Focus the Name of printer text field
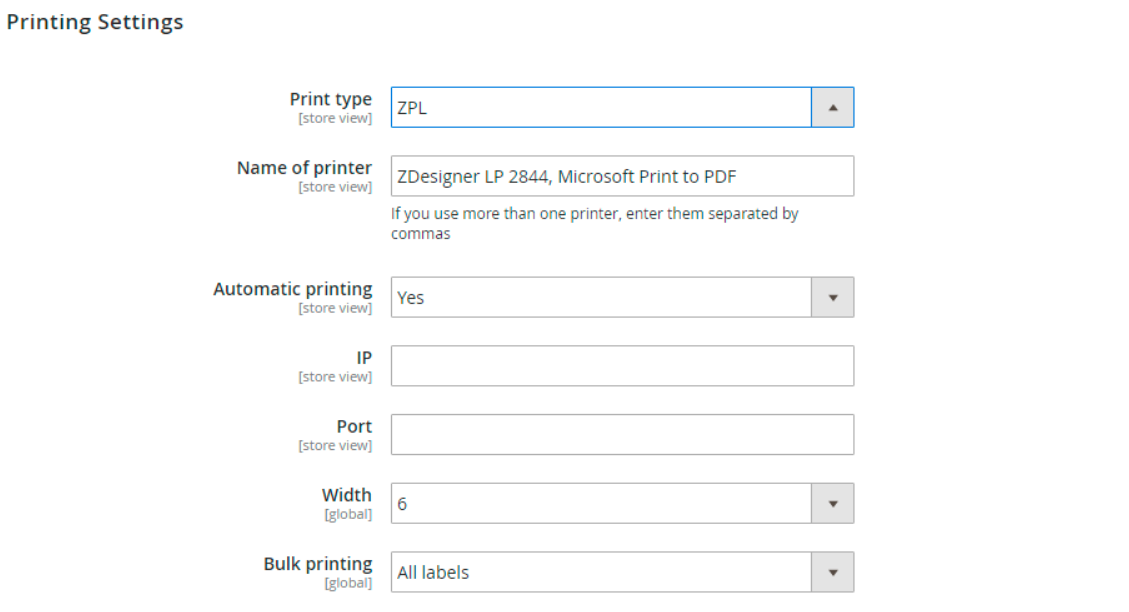Screen dimensions: 1129x612 pos(622,176)
